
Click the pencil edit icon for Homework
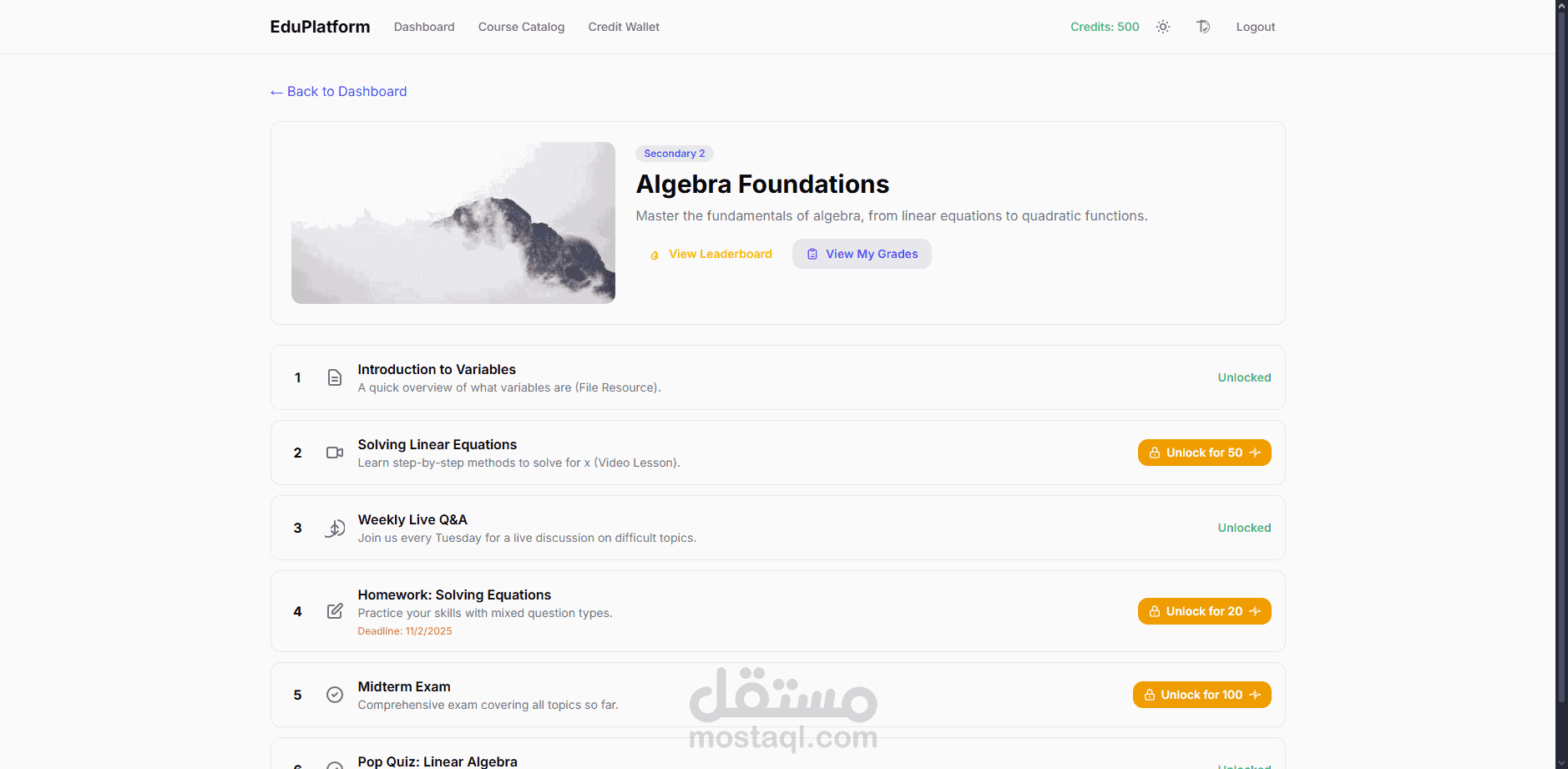pos(335,611)
